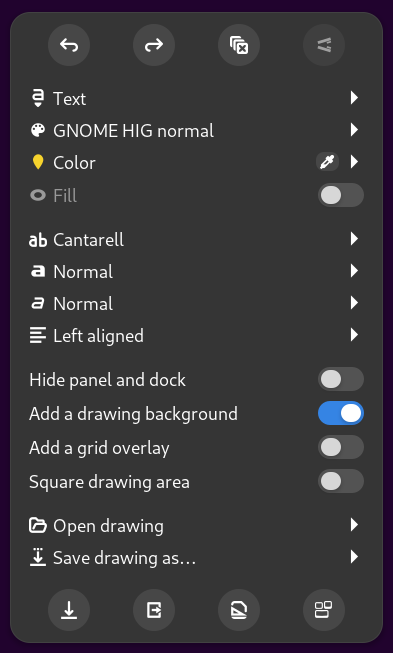This screenshot has width=393, height=653.
Task: Click the exit drawing mode icon
Action: tap(154, 610)
